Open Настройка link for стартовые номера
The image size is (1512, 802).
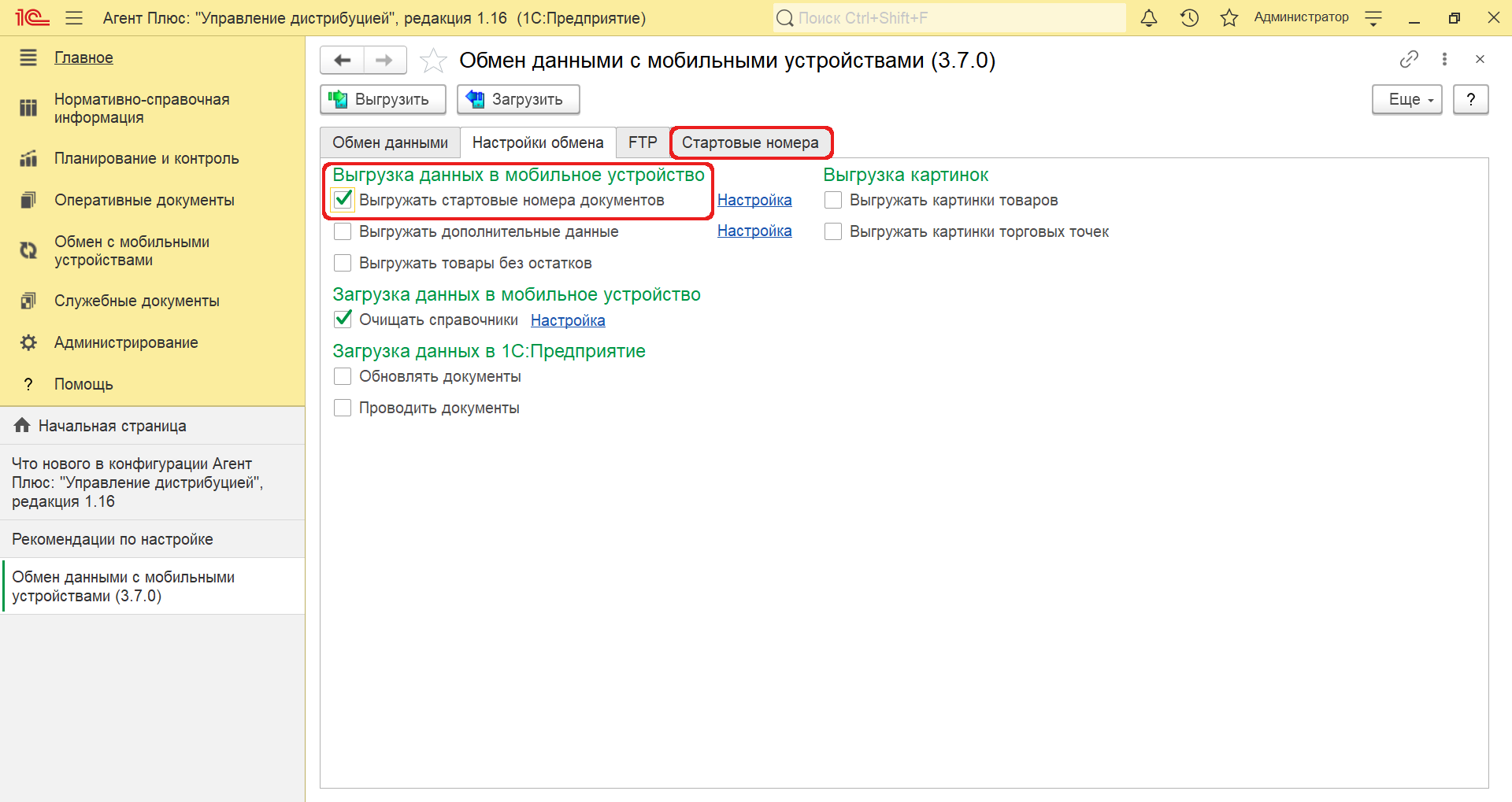tap(754, 200)
